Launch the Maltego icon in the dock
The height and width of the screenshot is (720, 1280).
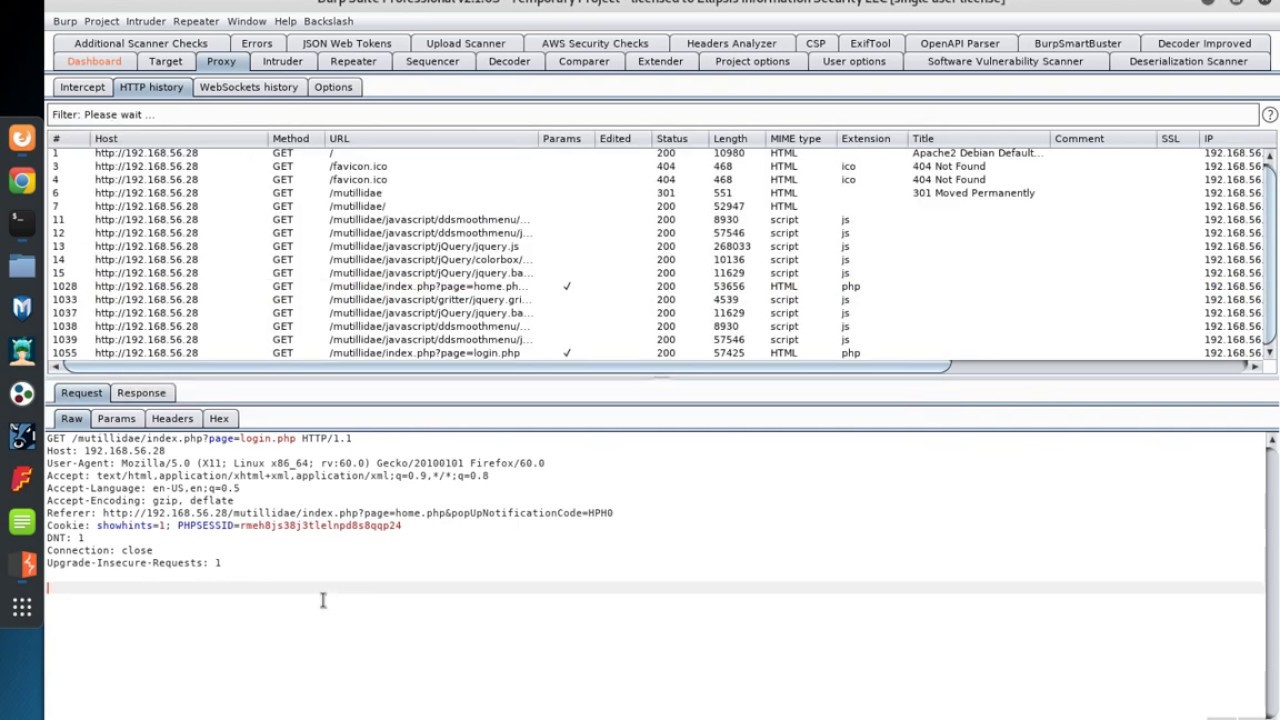click(x=22, y=436)
